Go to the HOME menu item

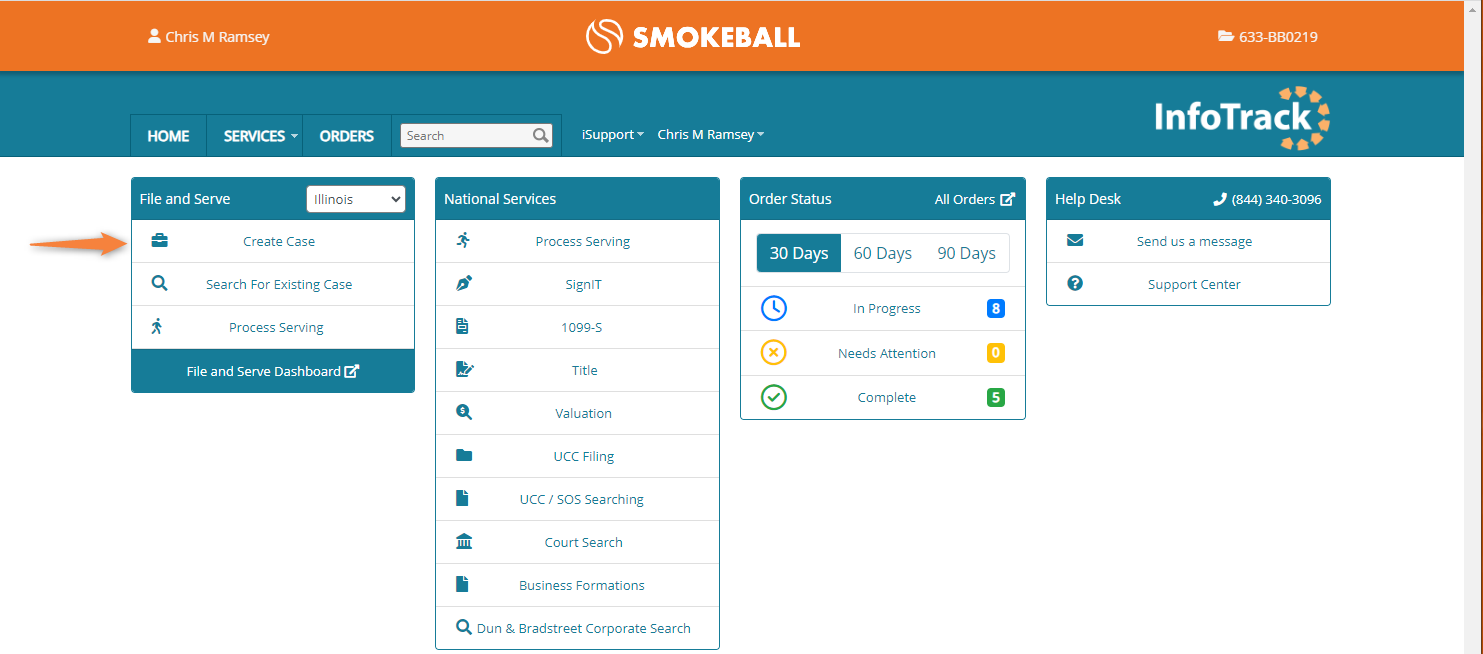pyautogui.click(x=168, y=136)
